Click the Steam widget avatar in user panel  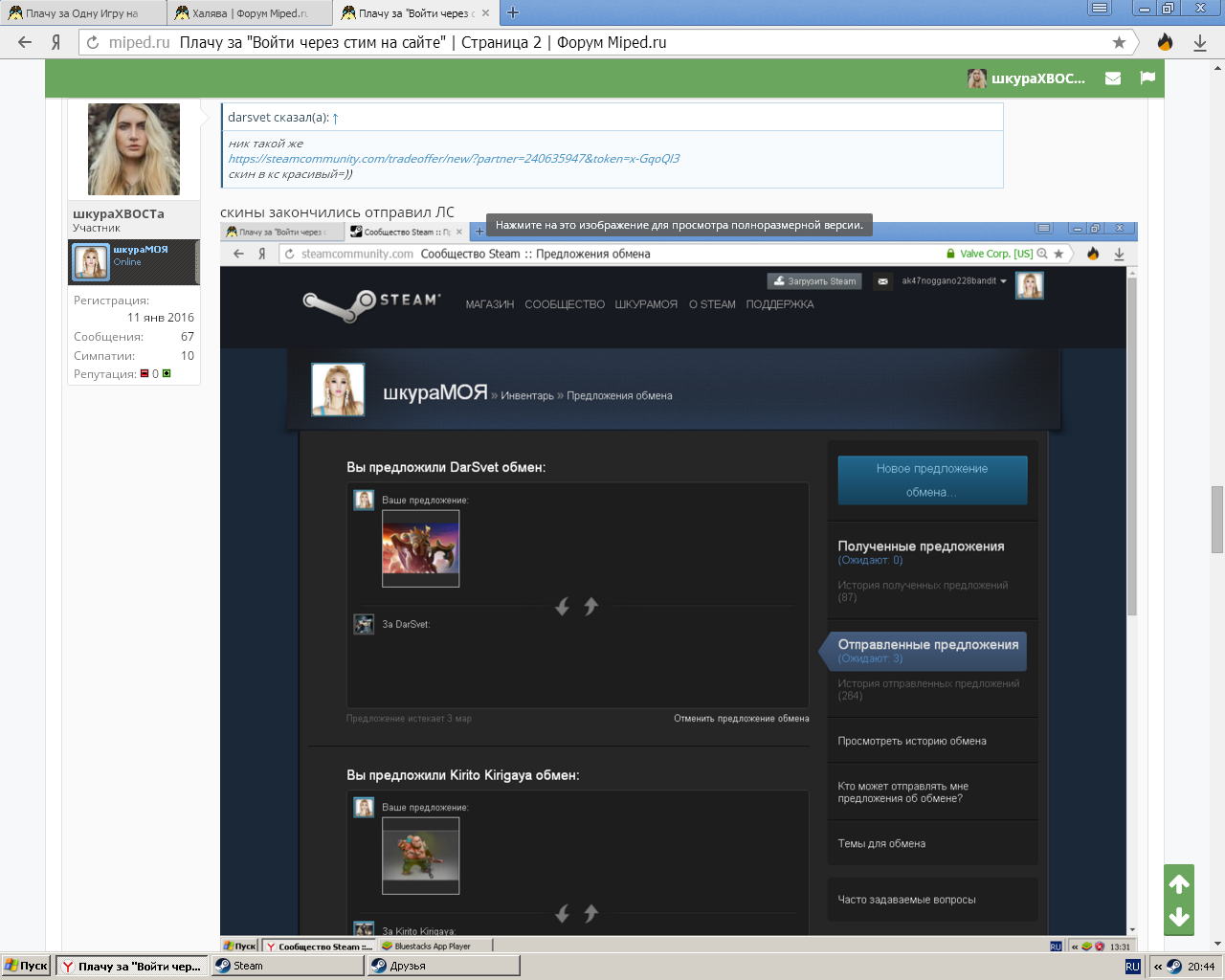point(91,262)
